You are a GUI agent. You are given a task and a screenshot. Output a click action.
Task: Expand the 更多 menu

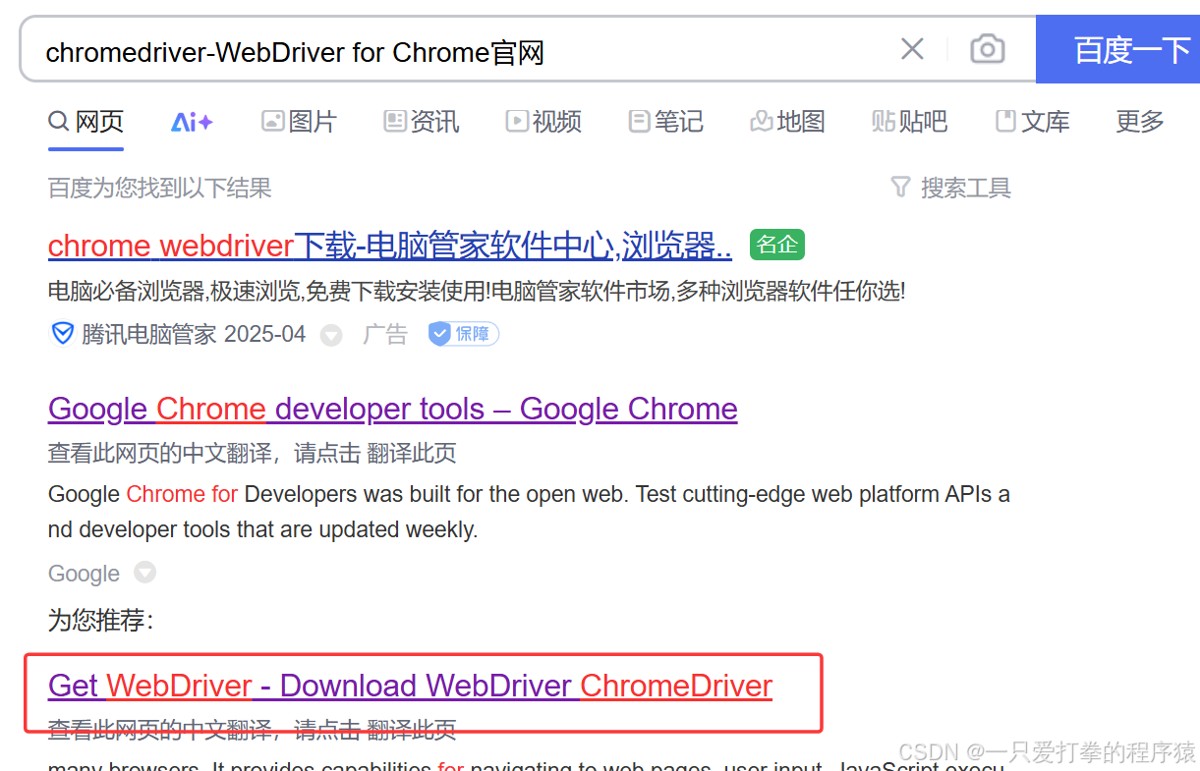tap(1140, 122)
